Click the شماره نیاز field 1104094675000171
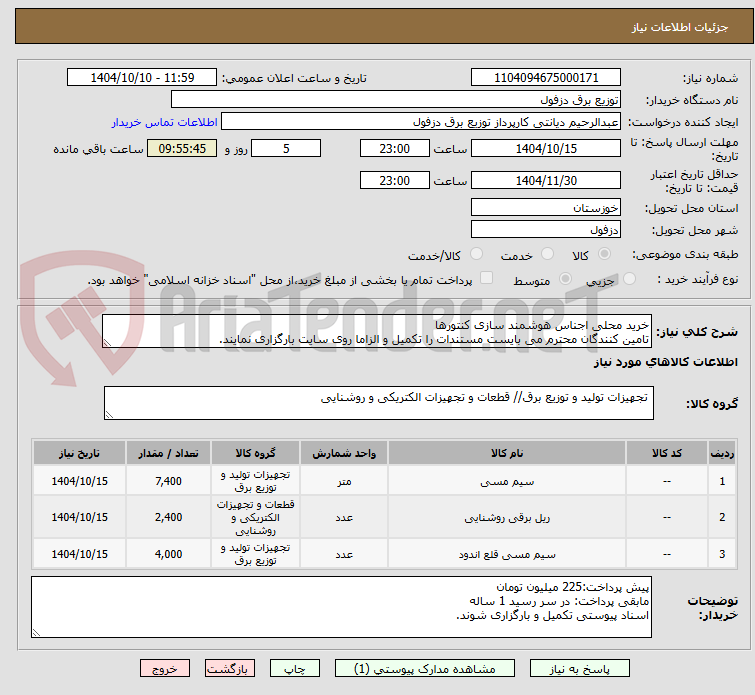This screenshot has width=755, height=695. (x=546, y=78)
